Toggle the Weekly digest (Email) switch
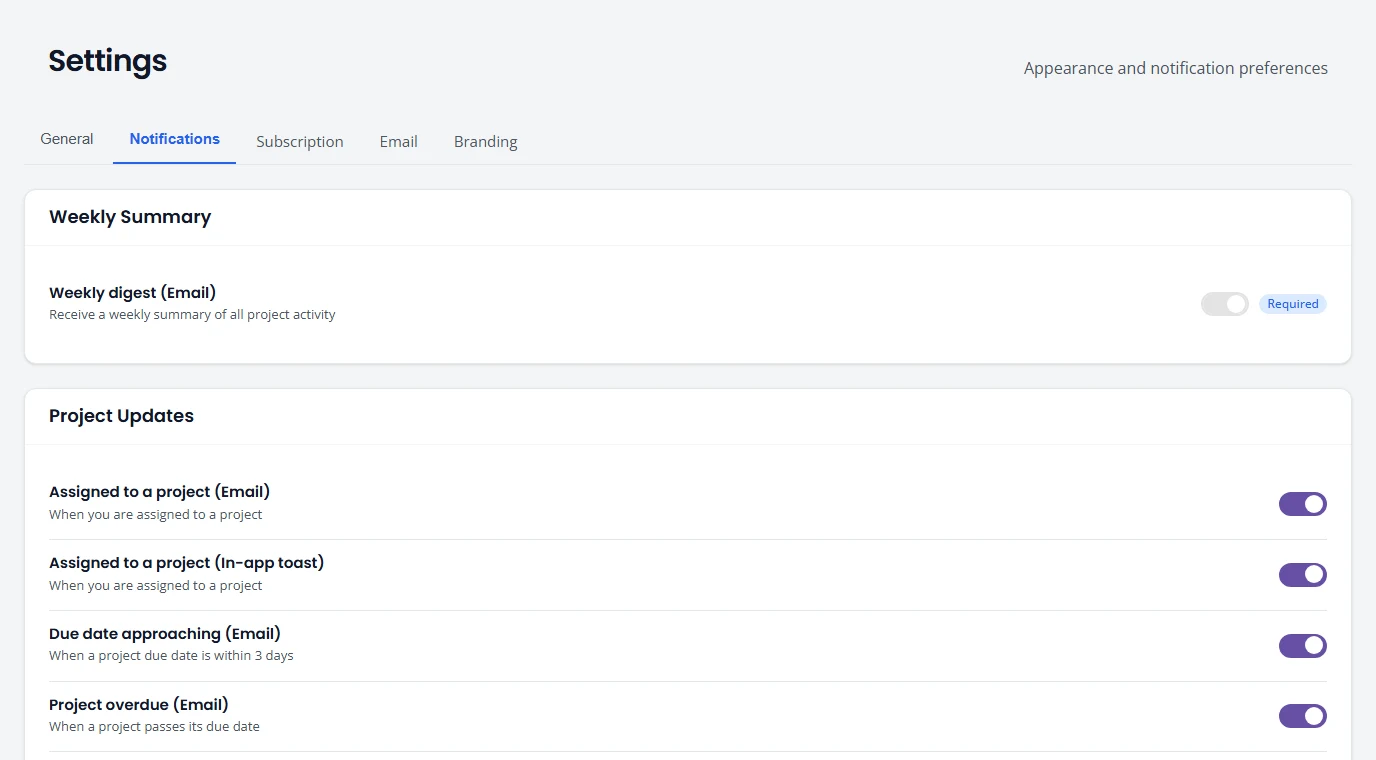This screenshot has height=760, width=1376. (x=1225, y=304)
